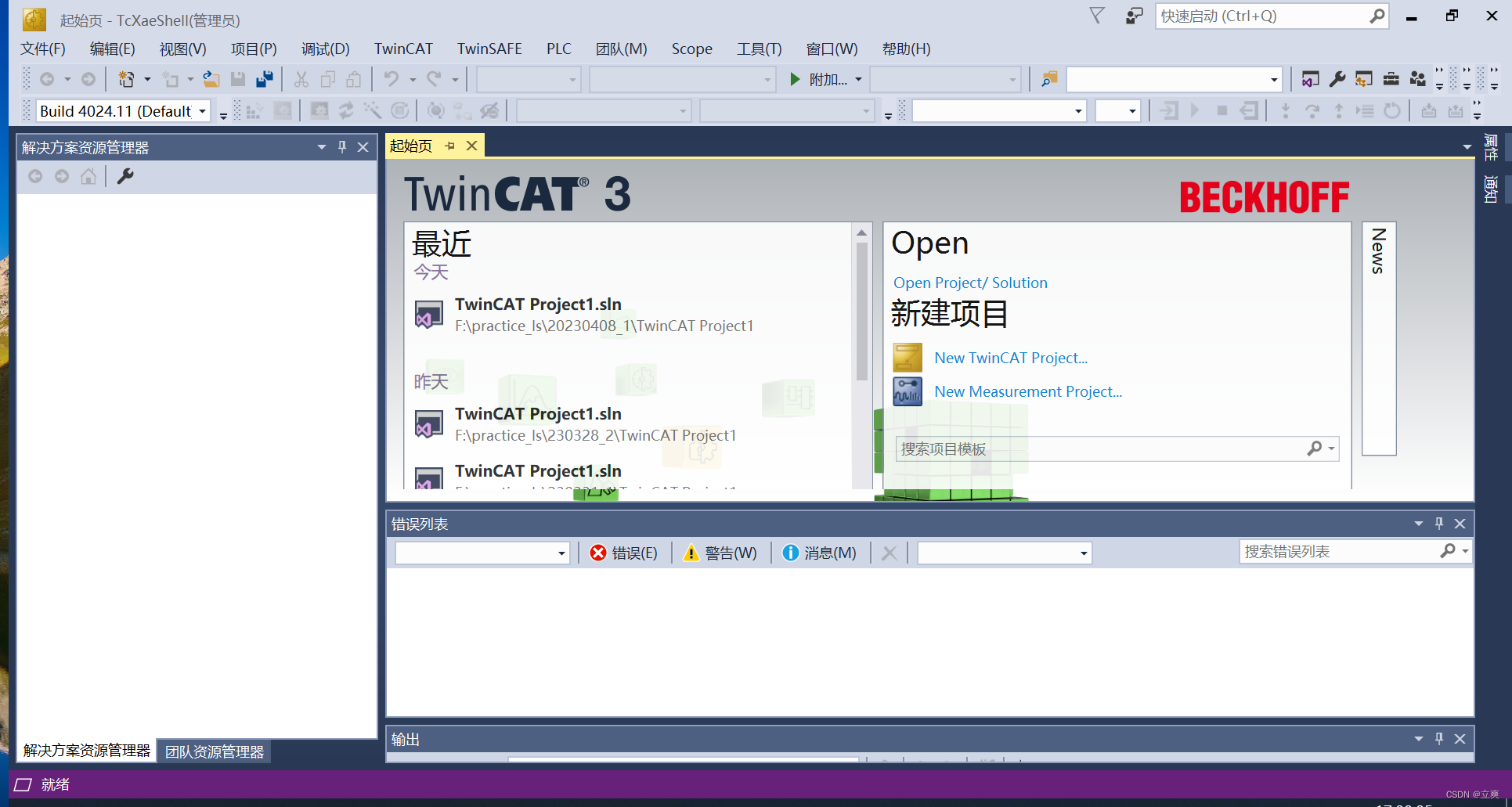Open recent project in 20230408_1 folder
Image resolution: width=1512 pixels, height=807 pixels.
[x=583, y=315]
